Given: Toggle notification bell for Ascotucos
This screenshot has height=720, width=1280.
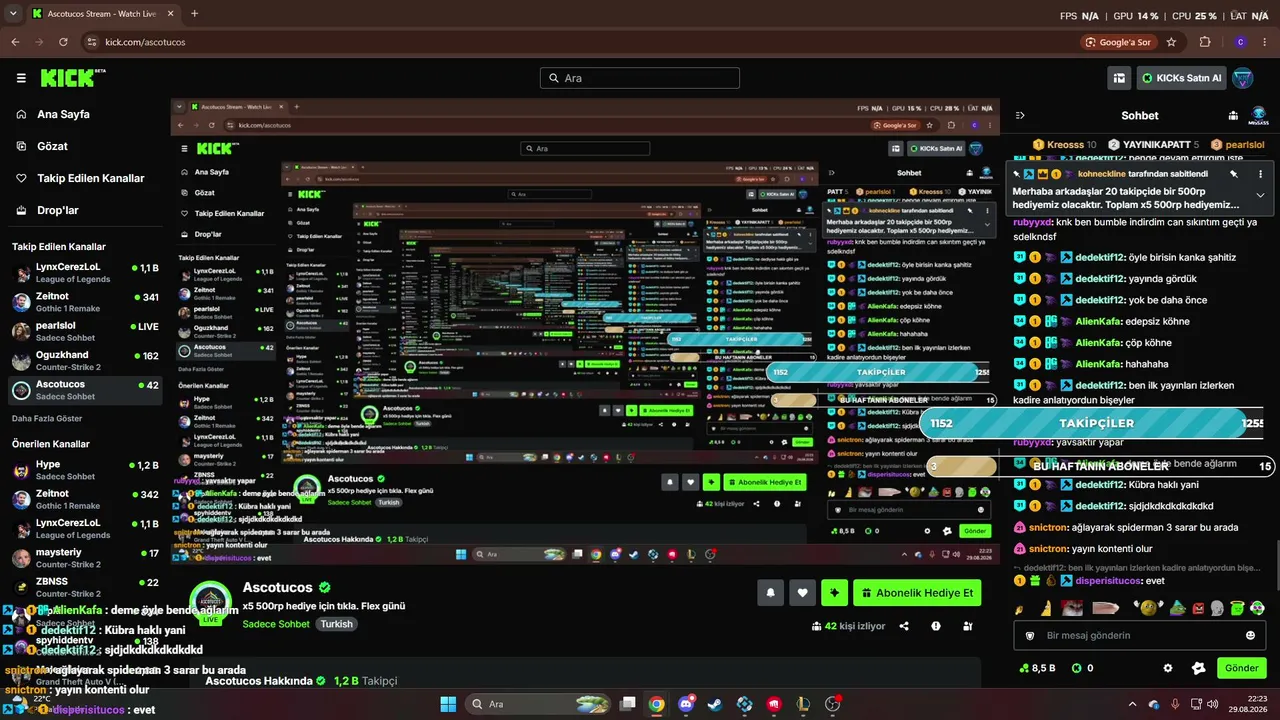Looking at the screenshot, I should click(770, 593).
